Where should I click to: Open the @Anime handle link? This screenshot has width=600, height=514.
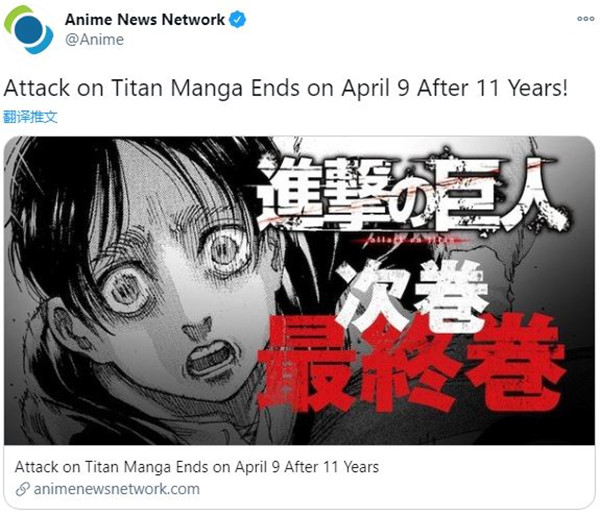(95, 39)
